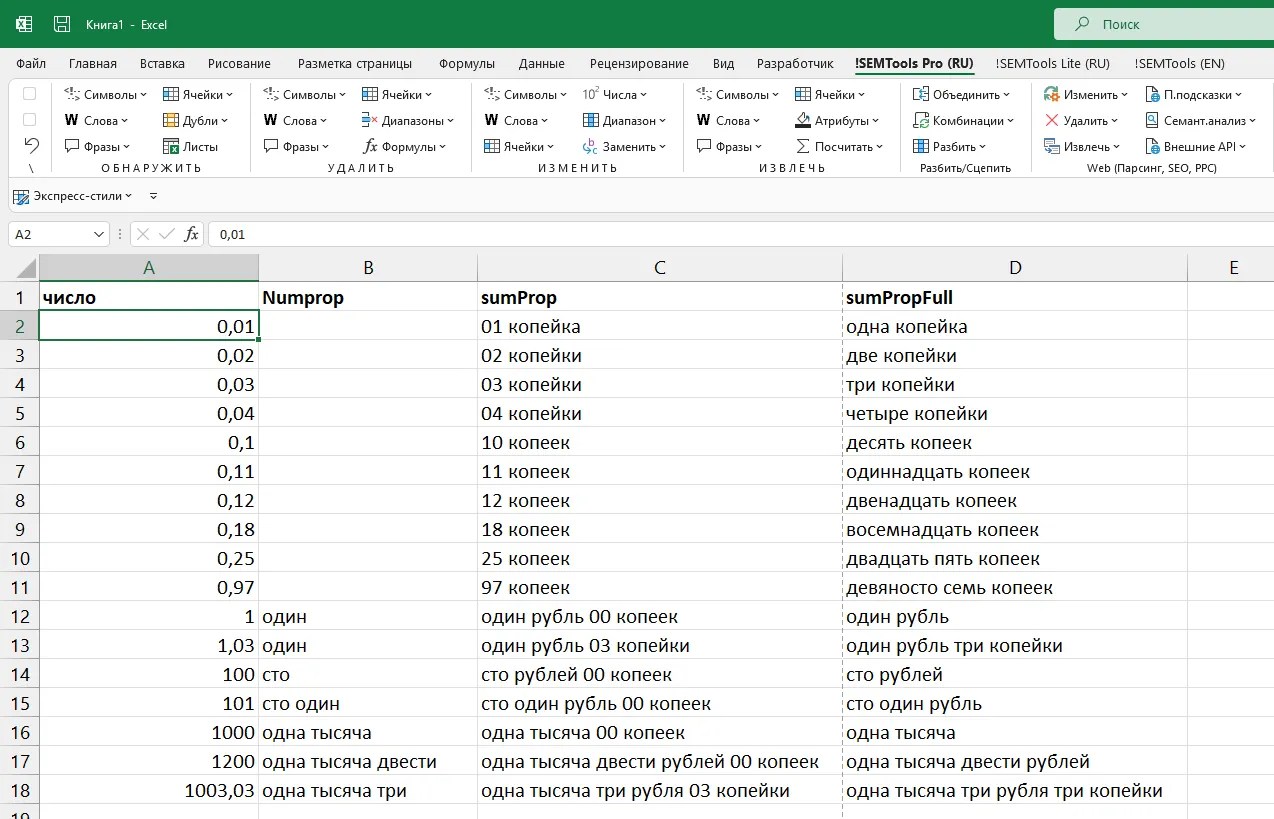Click the Листы icon in ОБНАРУЖИТЬ group
Screen dimensions: 1274x819
coord(171,147)
